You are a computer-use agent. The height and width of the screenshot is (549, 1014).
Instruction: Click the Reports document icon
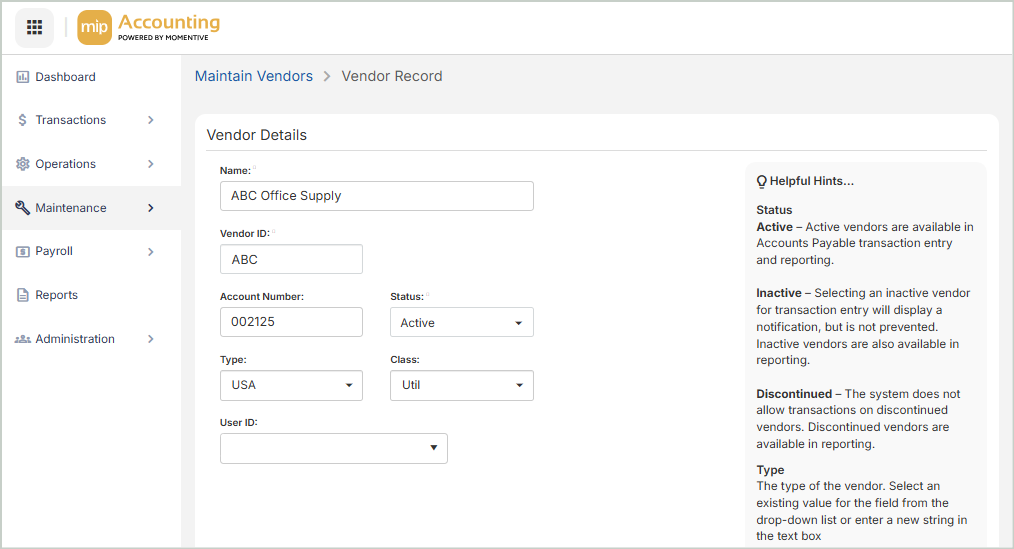click(x=22, y=295)
